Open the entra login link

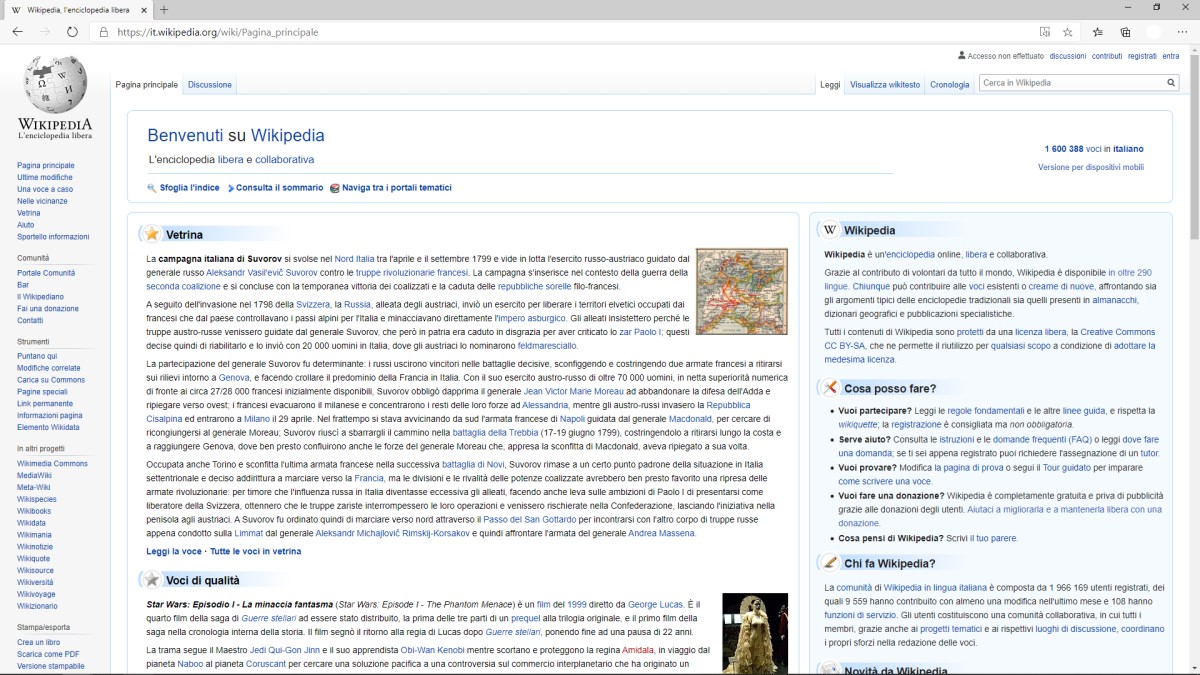[1171, 56]
